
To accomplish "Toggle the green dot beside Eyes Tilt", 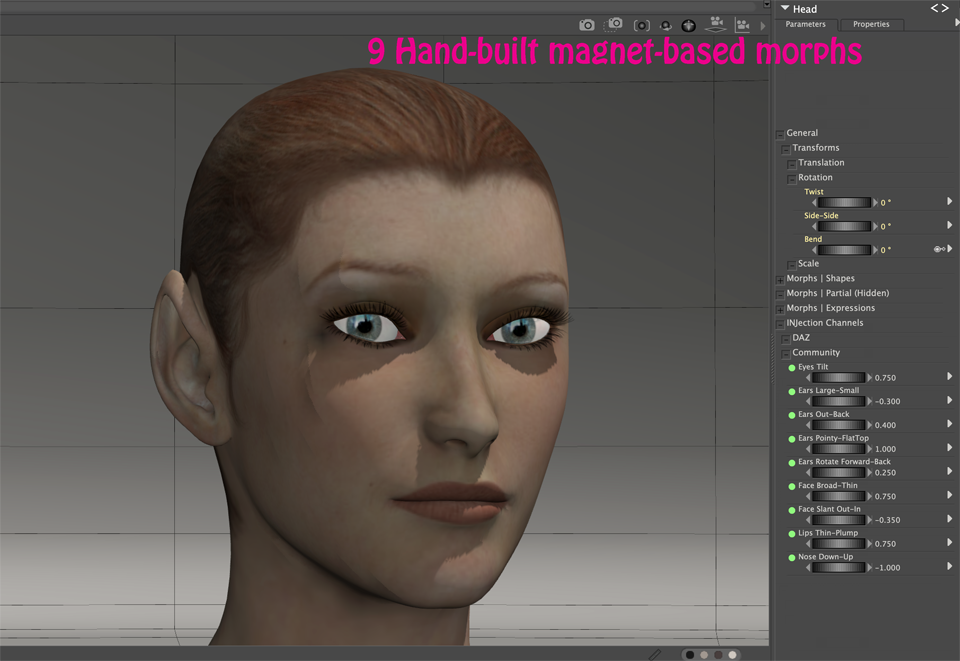I will click(791, 367).
